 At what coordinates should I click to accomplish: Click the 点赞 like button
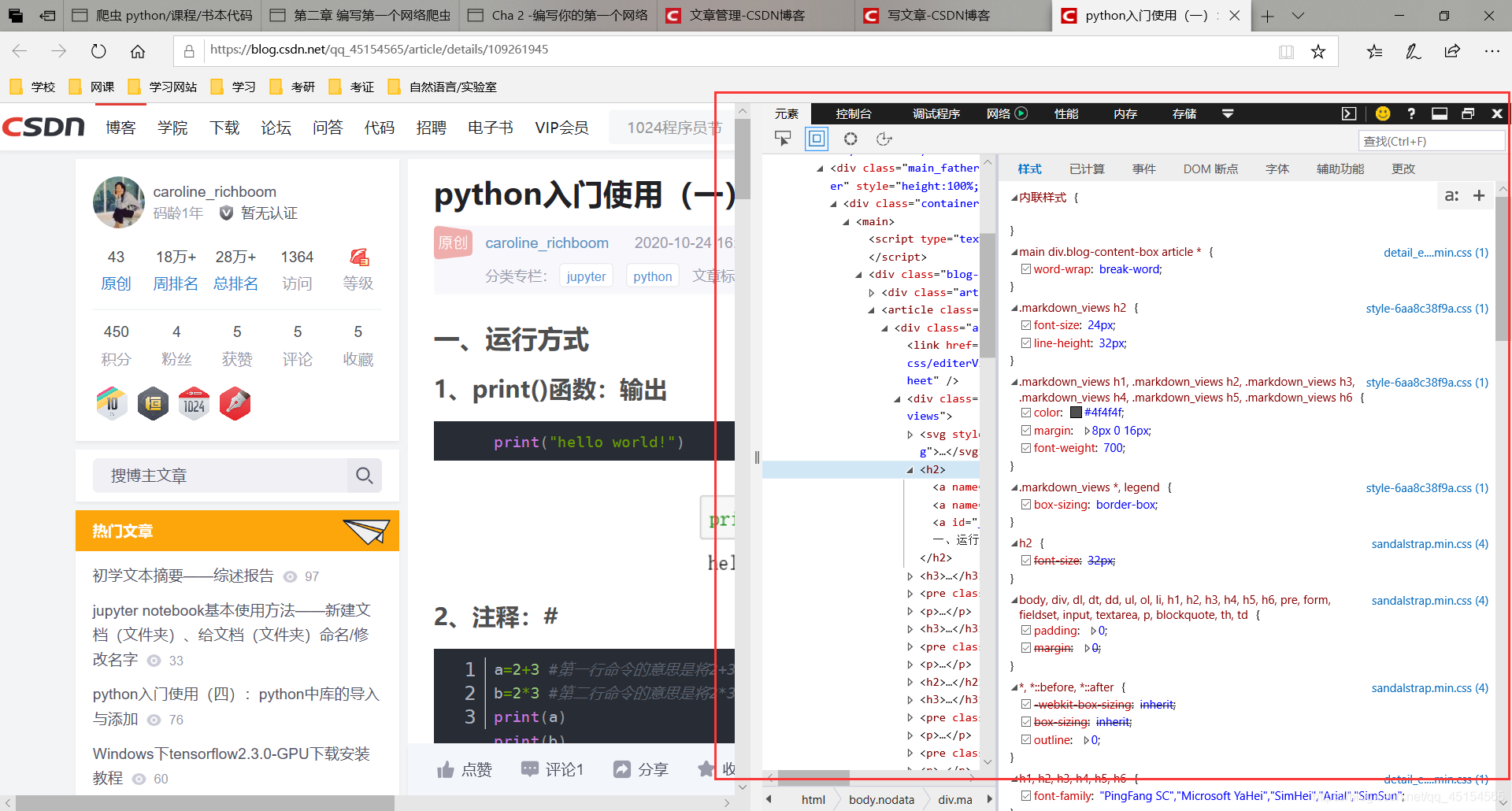point(465,769)
